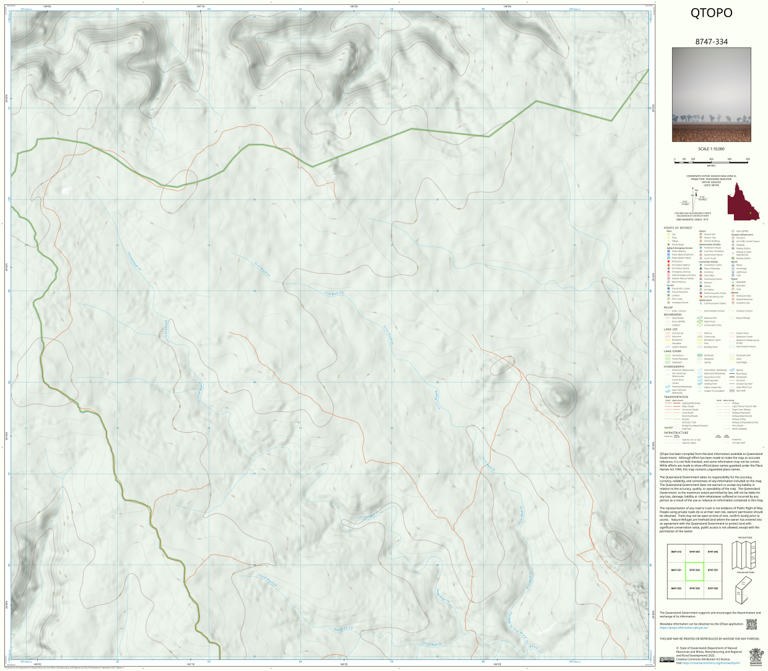The image size is (768, 671).
Task: Click the horizontal folds diagram icon
Action: tap(744, 555)
